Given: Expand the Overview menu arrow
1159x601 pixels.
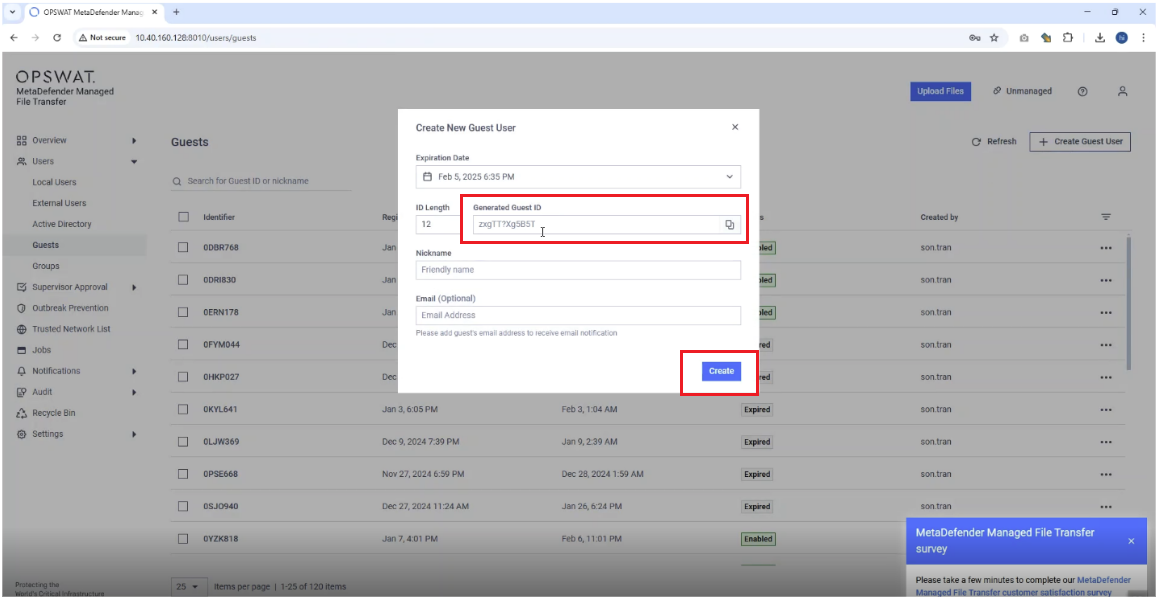Looking at the screenshot, I should tap(134, 140).
